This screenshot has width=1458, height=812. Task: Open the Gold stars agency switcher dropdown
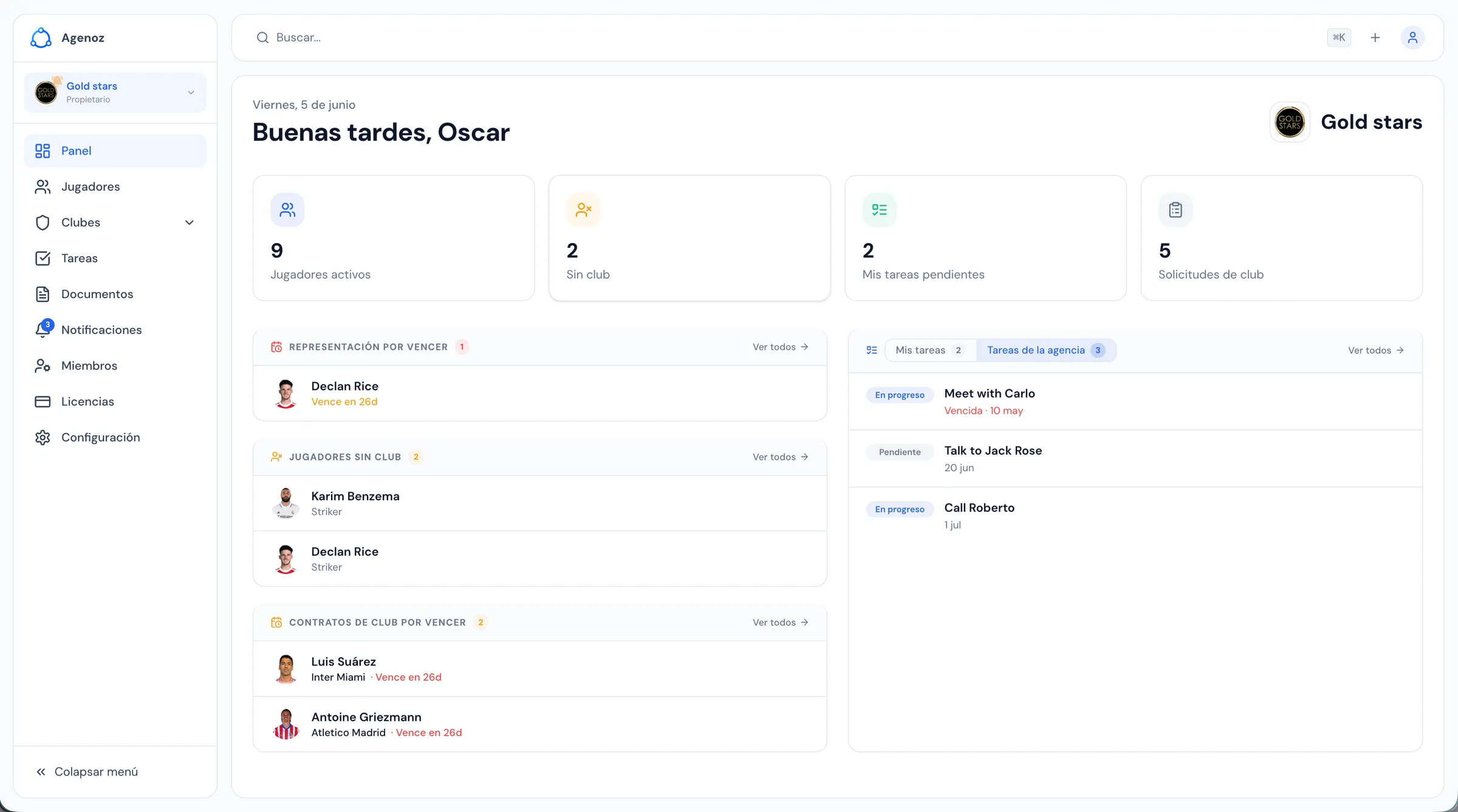tap(115, 92)
